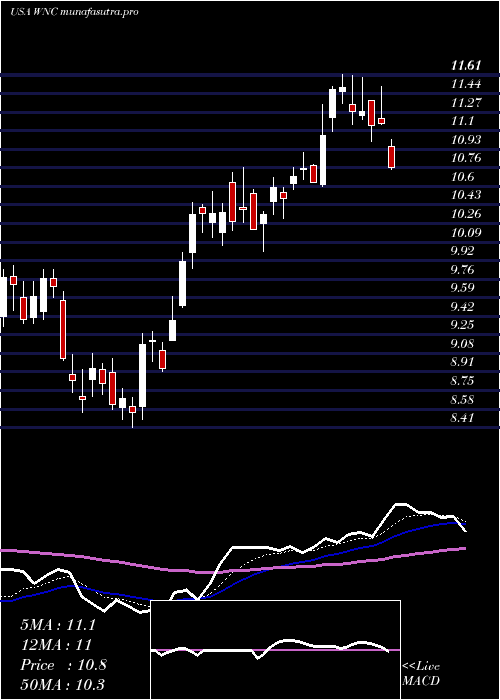Click the 11.1 price level label
Screen dimensions: 500x700
click(x=462, y=121)
